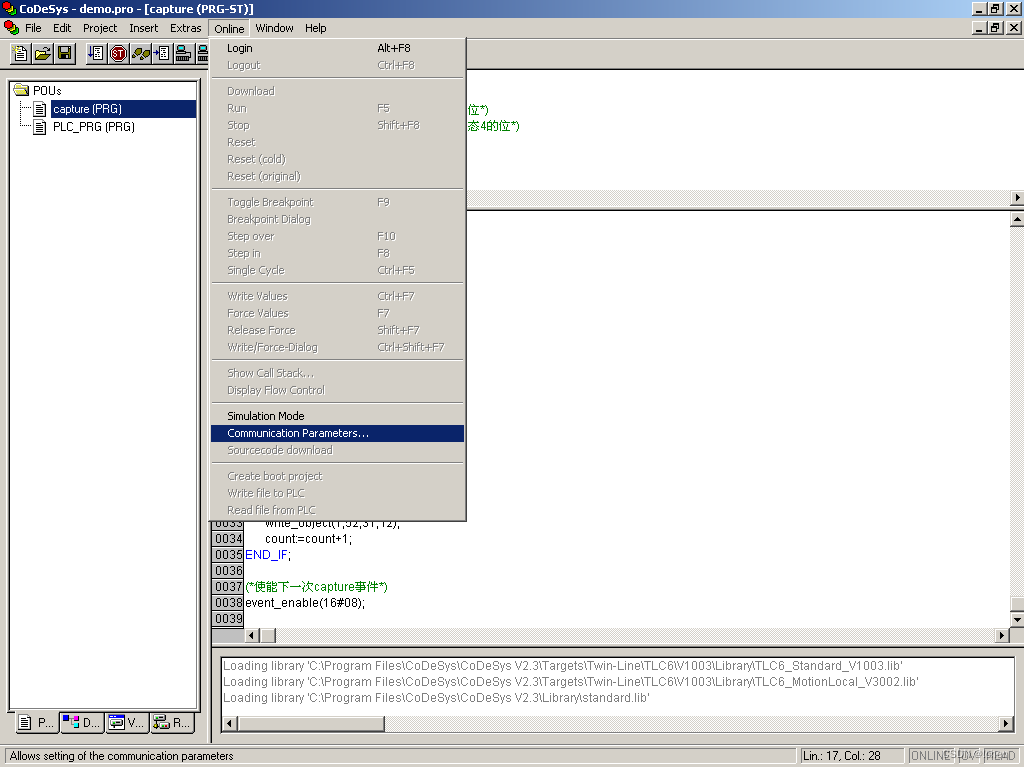Click the message pane scroll-left arrow
The height and width of the screenshot is (768, 1024).
[229, 723]
